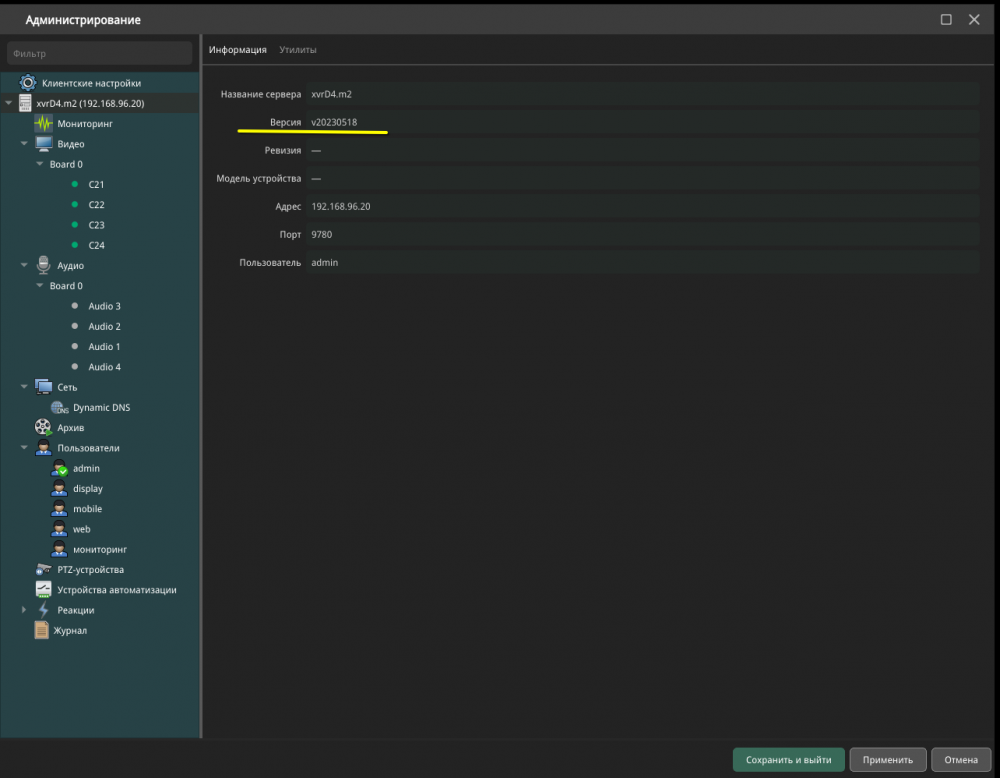Viewport: 1000px width, 778px height.
Task: Select camera C23 in the tree
Action: pyautogui.click(x=96, y=225)
